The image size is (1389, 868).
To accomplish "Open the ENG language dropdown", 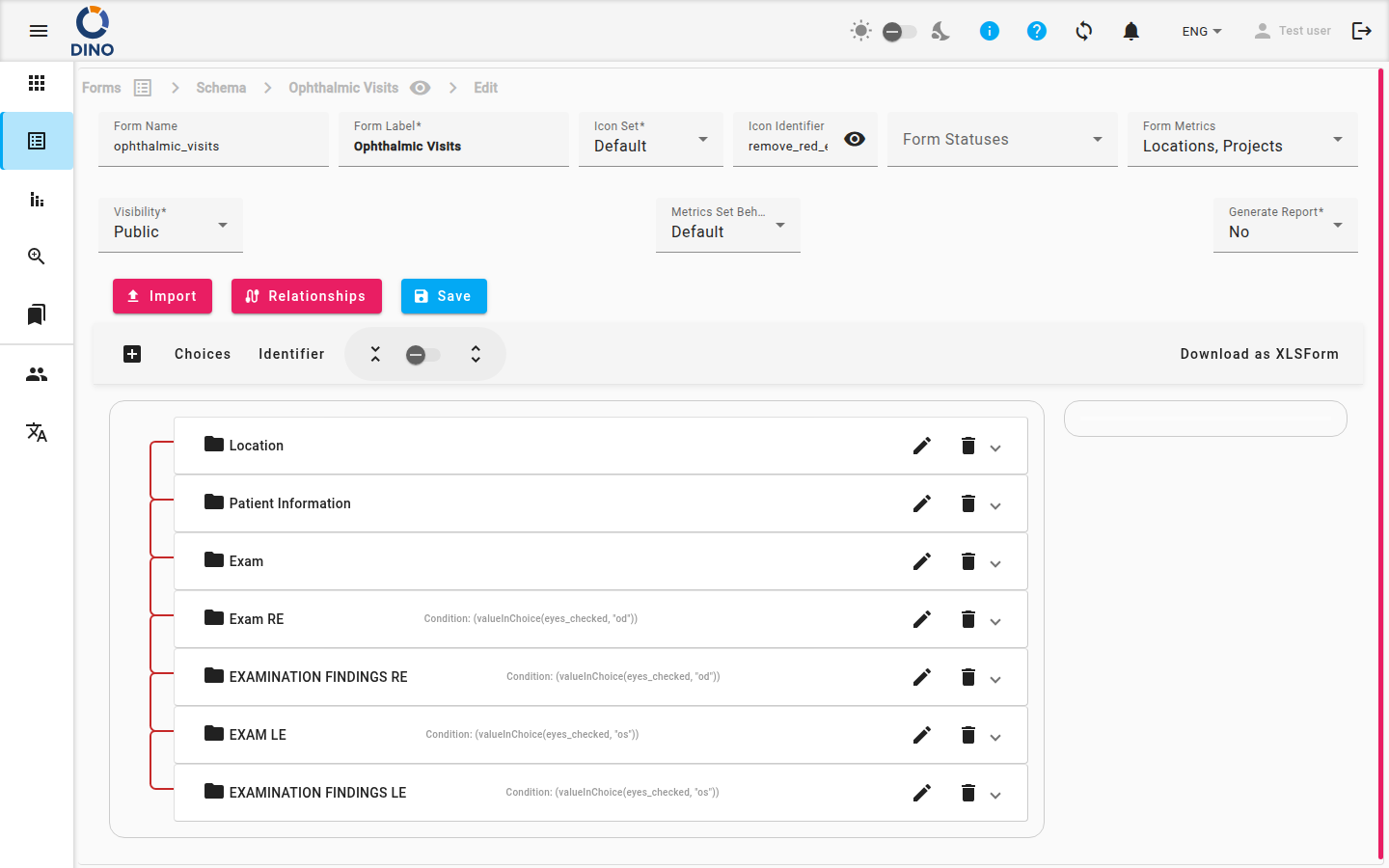I will coord(1202,31).
